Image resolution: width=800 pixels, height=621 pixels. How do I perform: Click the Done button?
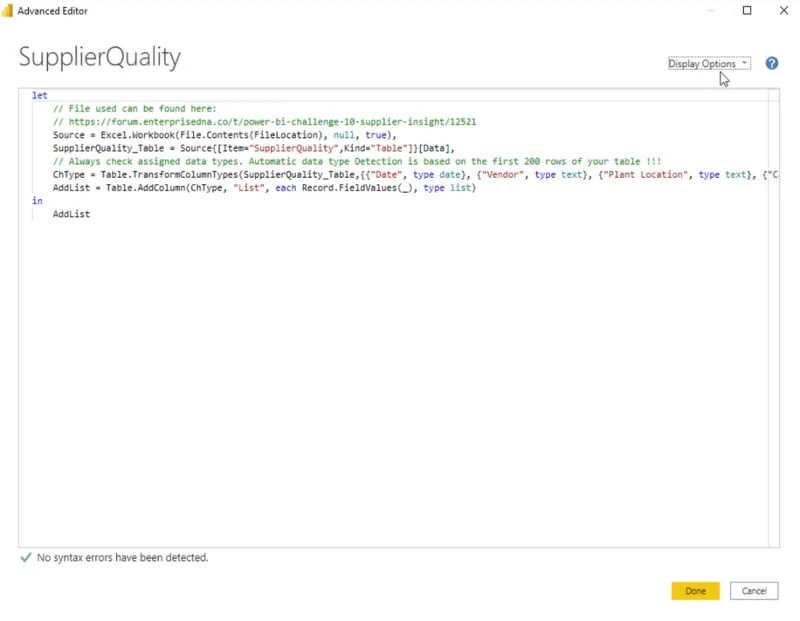click(x=695, y=591)
